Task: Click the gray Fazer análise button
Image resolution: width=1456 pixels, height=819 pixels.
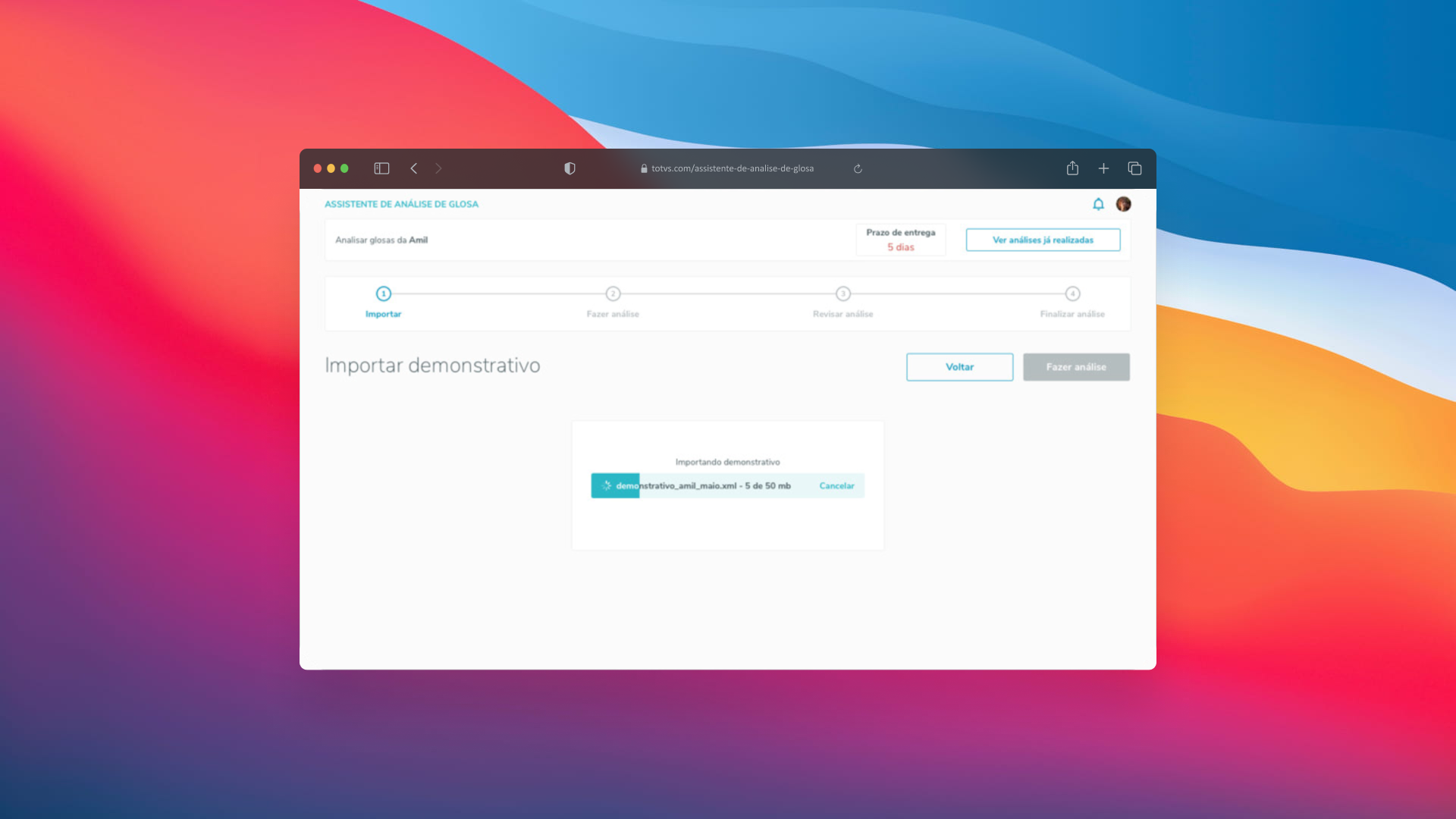Action: click(x=1076, y=367)
